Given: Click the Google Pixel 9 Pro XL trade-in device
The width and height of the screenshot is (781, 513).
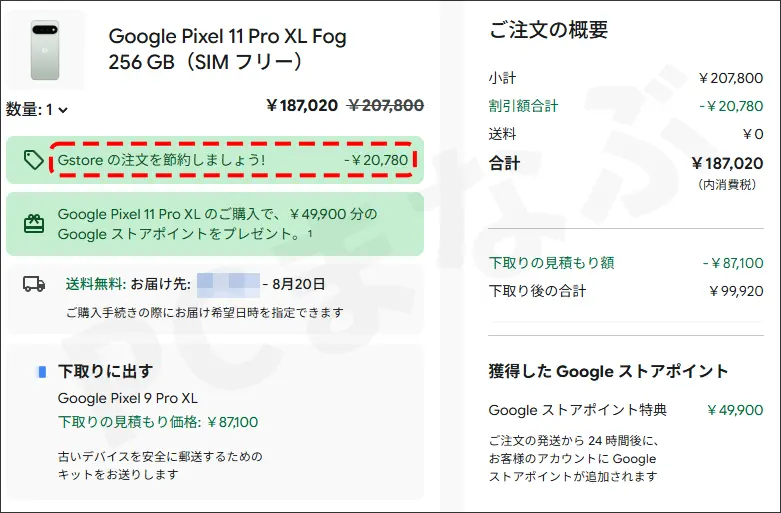Looking at the screenshot, I should [x=128, y=398].
